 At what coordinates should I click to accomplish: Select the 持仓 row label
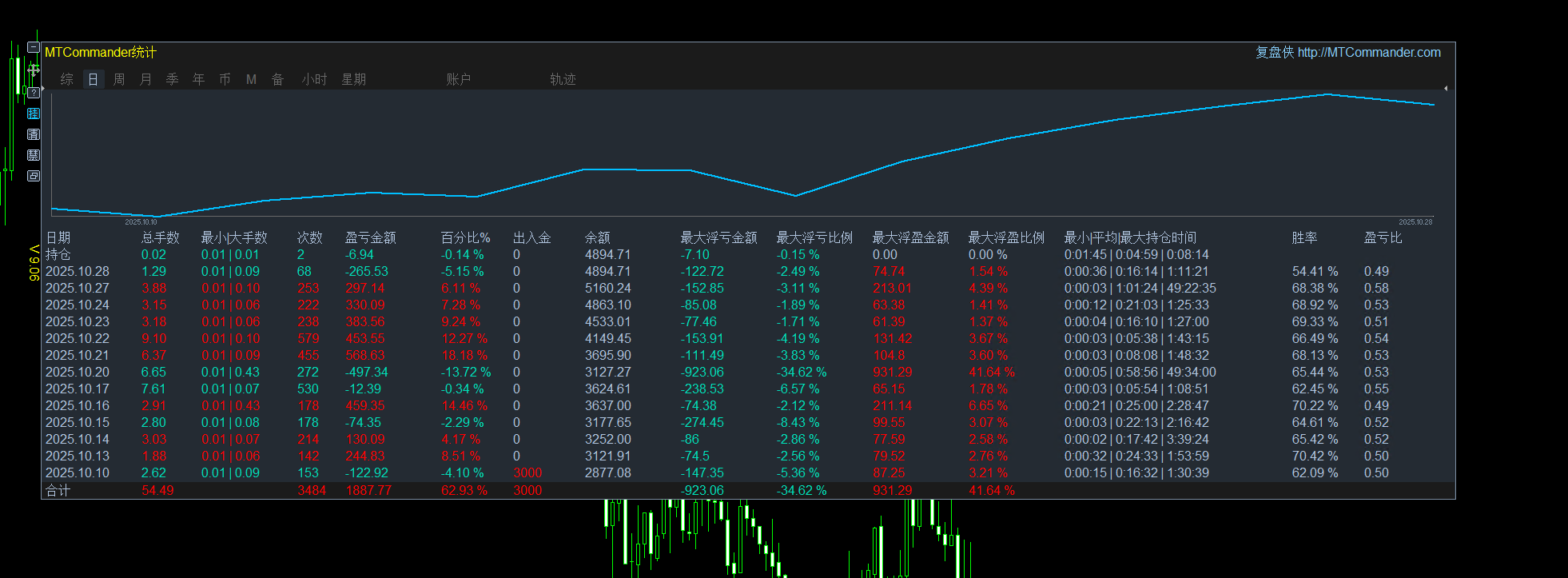tap(58, 254)
